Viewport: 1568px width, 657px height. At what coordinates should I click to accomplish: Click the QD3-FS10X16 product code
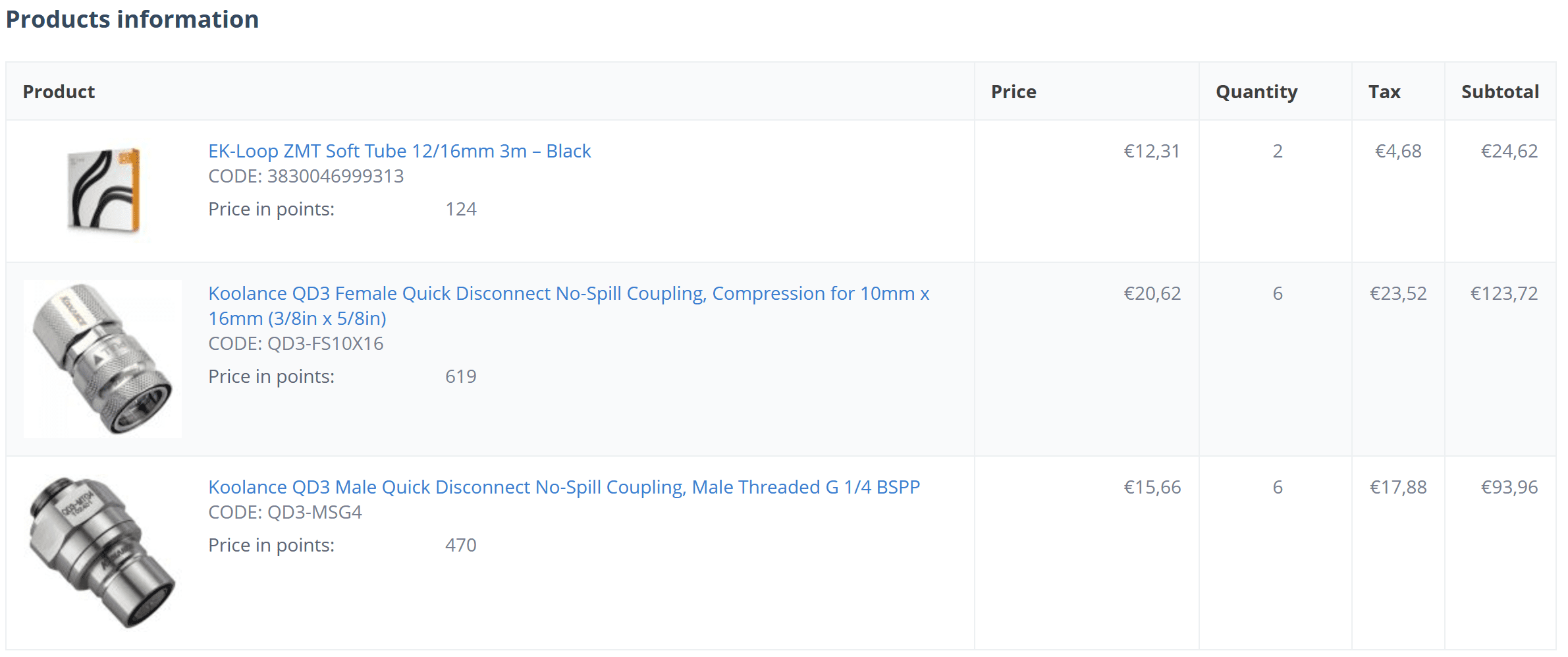click(325, 343)
